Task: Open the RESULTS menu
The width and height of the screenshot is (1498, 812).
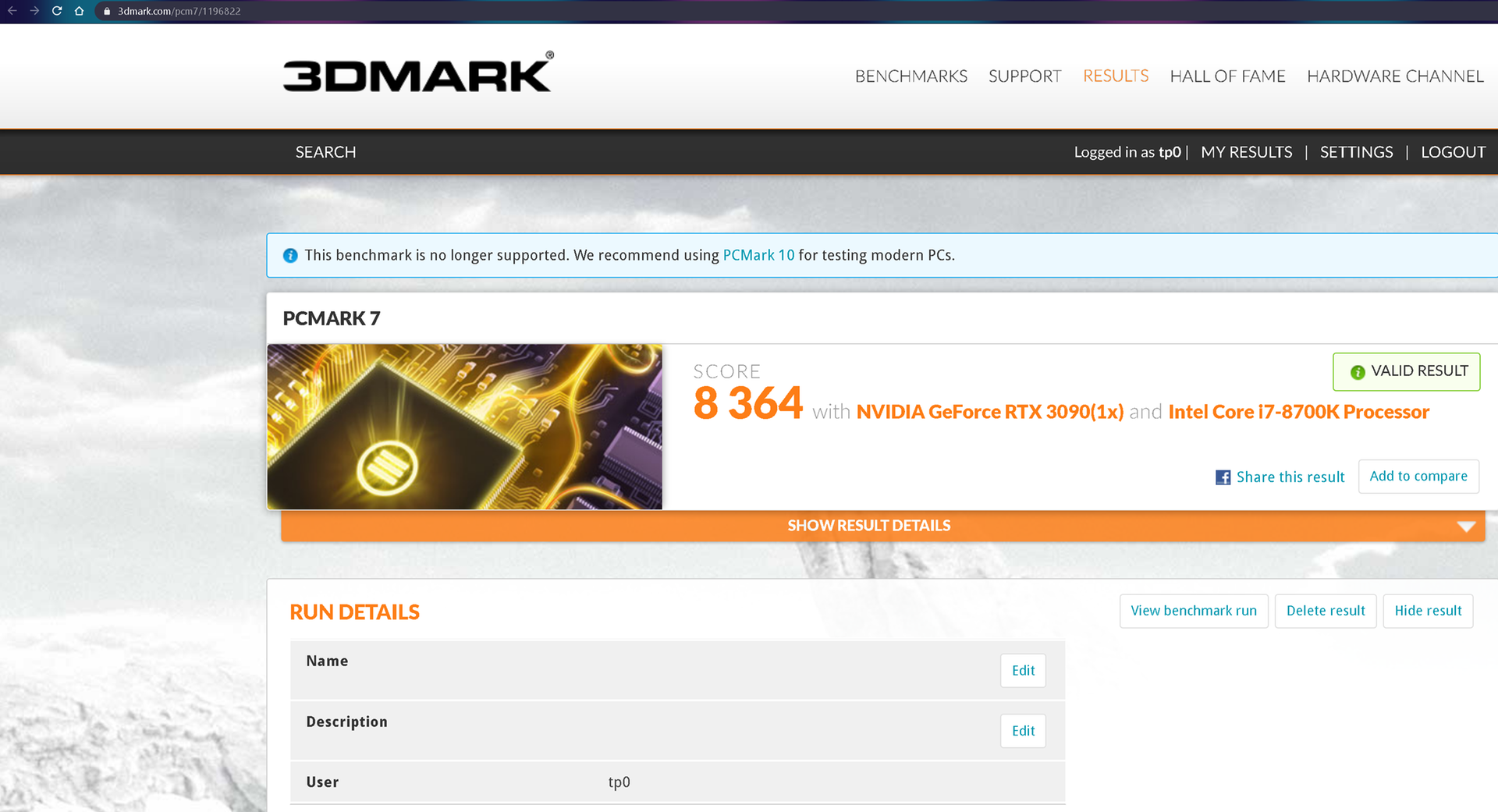Action: coord(1116,76)
